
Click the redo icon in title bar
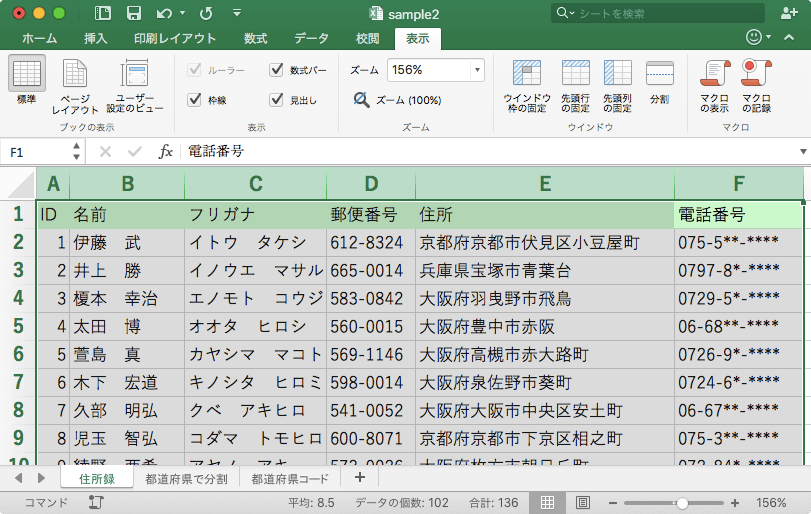(x=206, y=13)
